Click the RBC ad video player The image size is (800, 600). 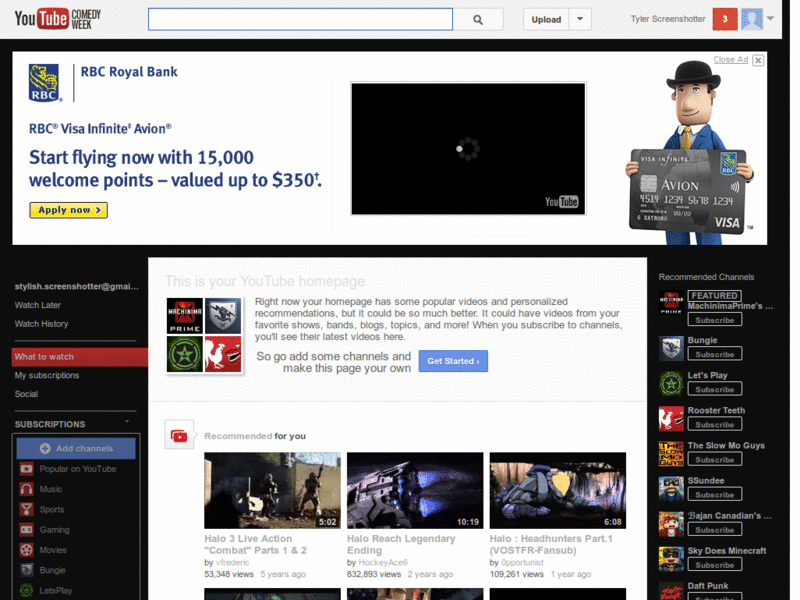coord(468,148)
